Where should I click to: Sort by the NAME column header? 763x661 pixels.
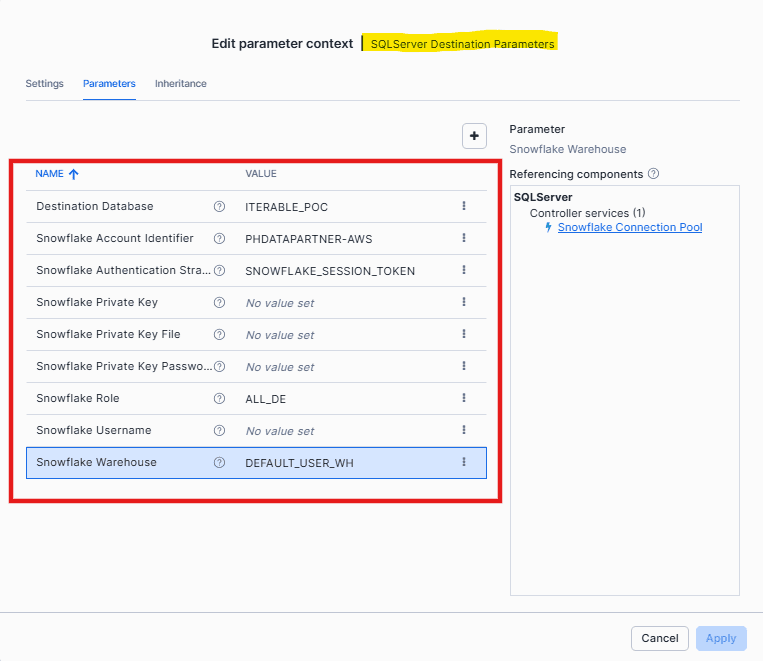[50, 174]
